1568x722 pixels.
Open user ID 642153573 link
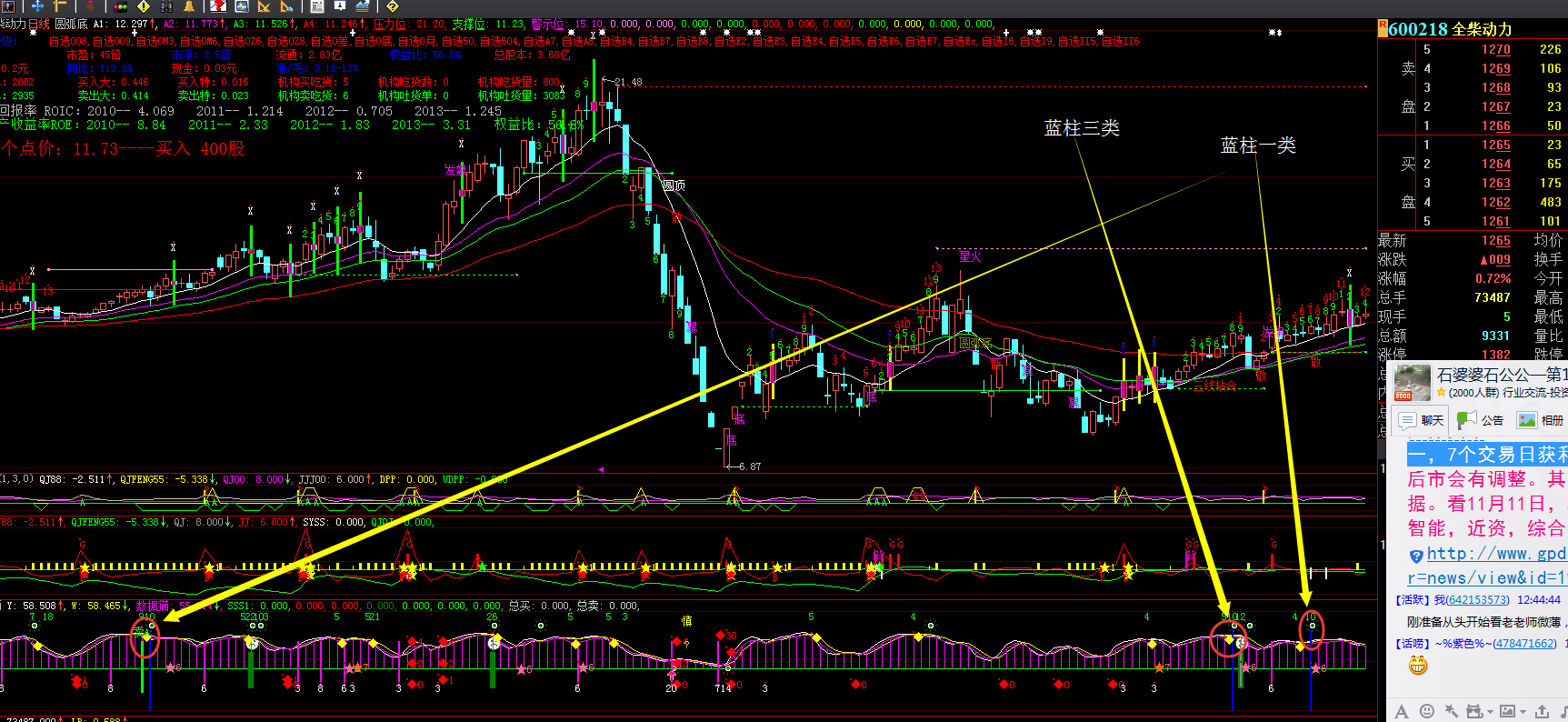click(1477, 600)
